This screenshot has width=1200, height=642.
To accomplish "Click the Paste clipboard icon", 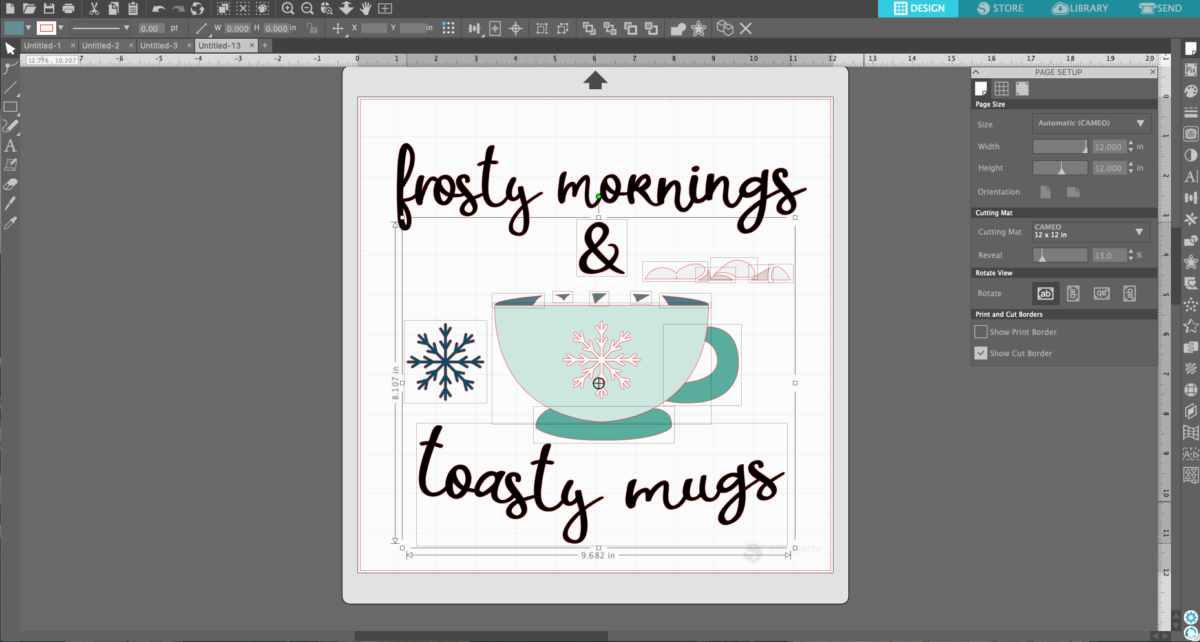I will 133,8.
